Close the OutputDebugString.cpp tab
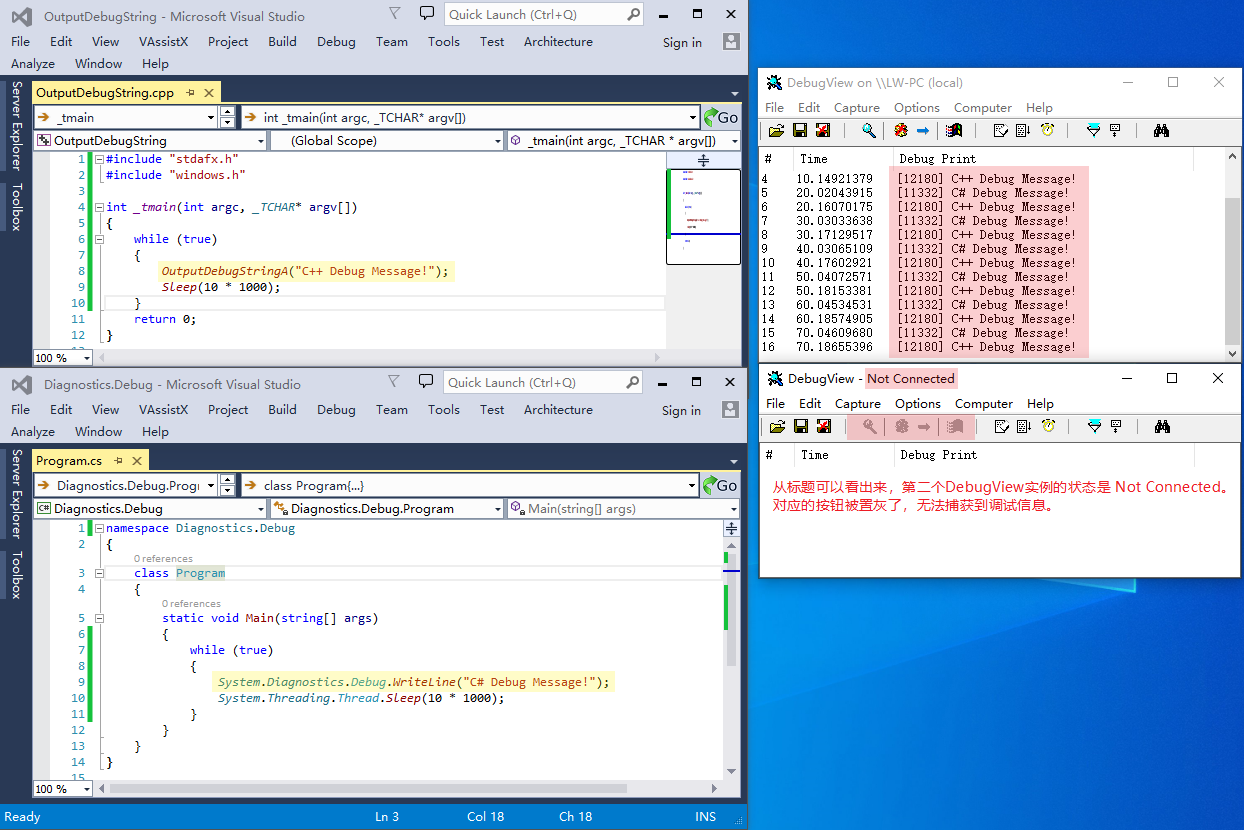1244x830 pixels. point(209,92)
